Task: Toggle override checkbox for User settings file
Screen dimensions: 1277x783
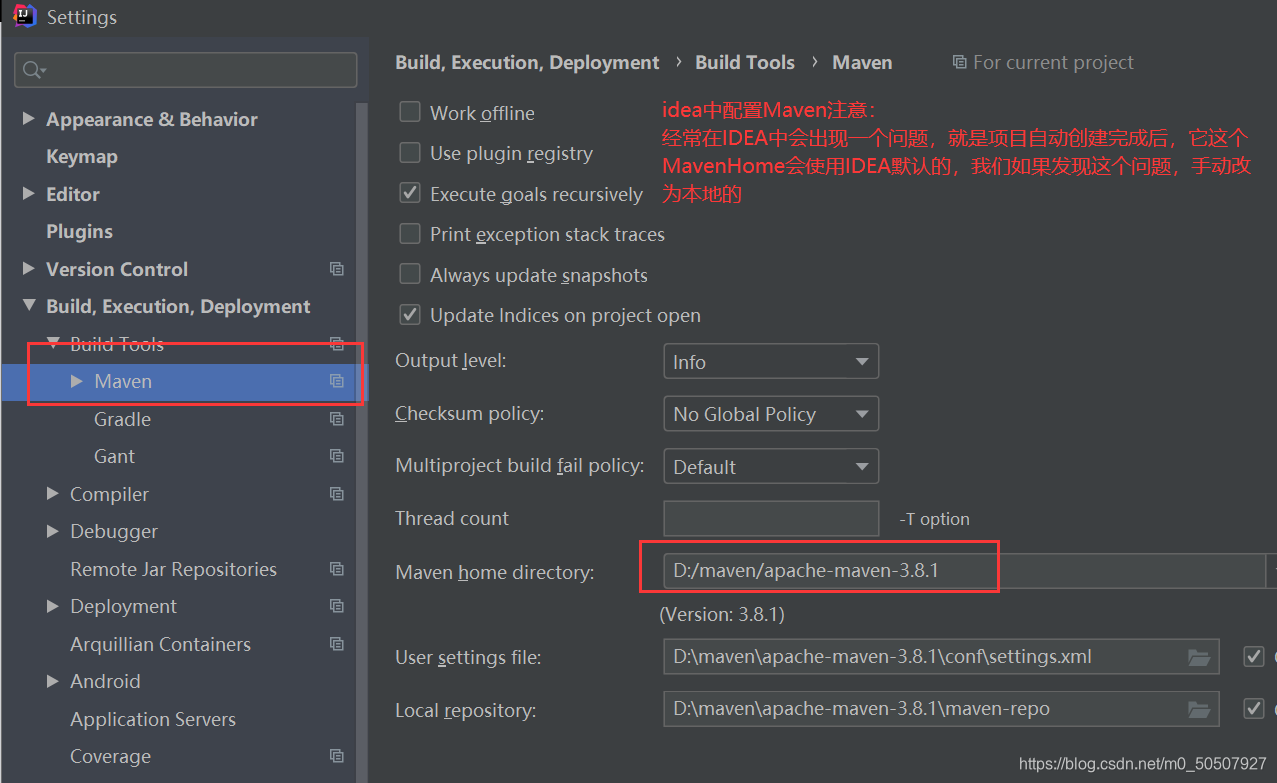Action: (x=1253, y=657)
